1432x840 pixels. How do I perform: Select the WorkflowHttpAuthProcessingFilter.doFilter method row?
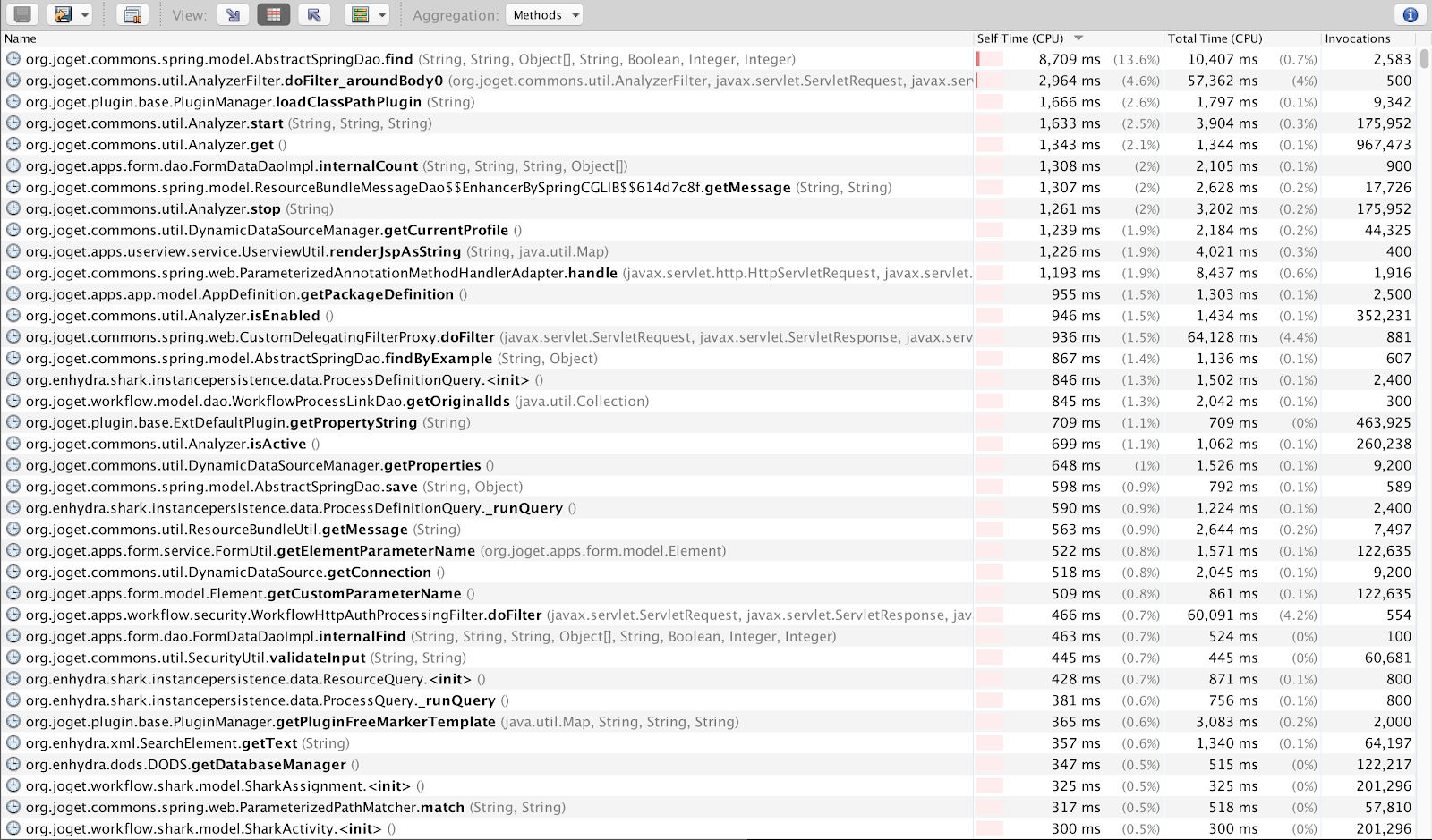click(x=709, y=615)
